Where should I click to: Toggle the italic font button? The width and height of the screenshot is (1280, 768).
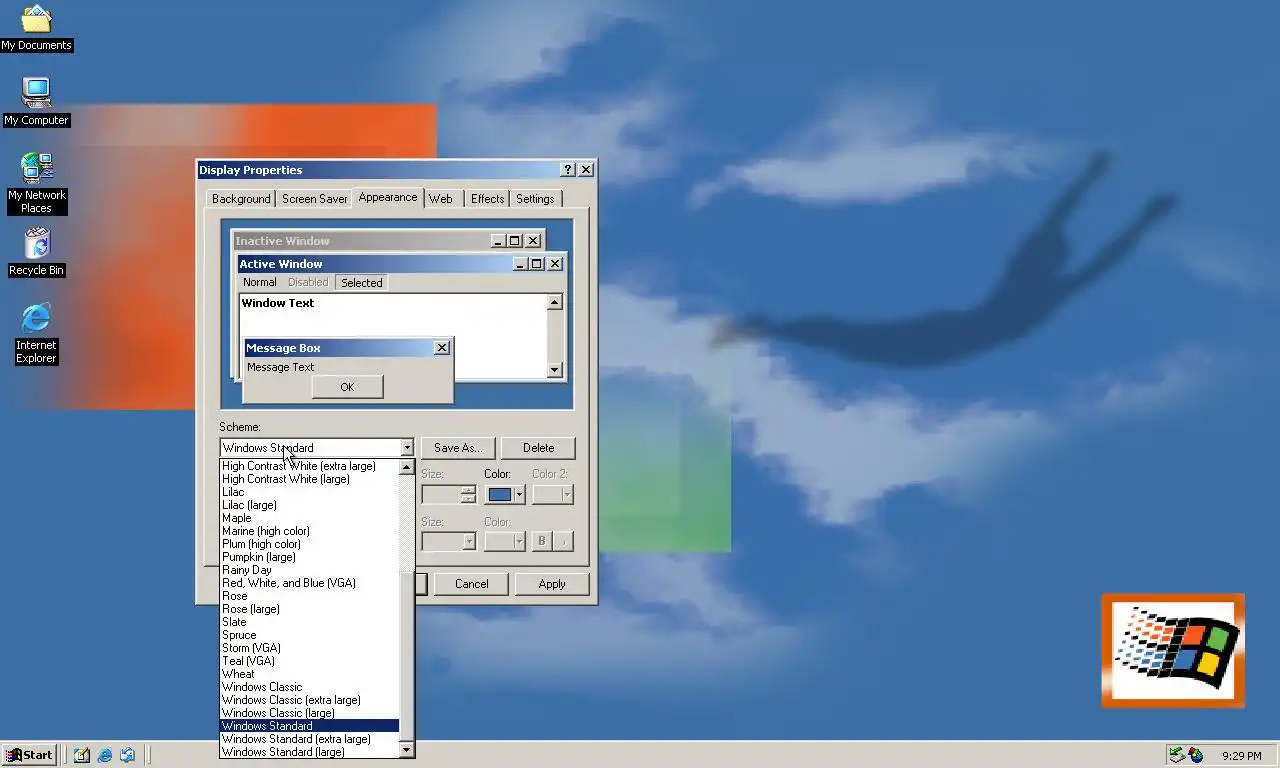coord(564,541)
